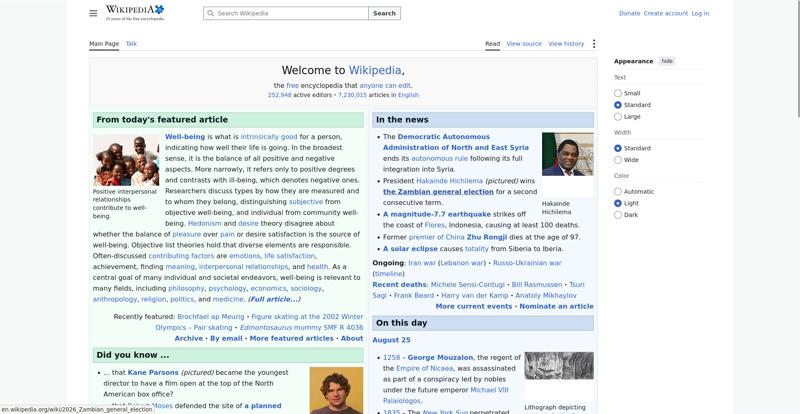Select Small text size
800x414 pixels.
[618, 93]
